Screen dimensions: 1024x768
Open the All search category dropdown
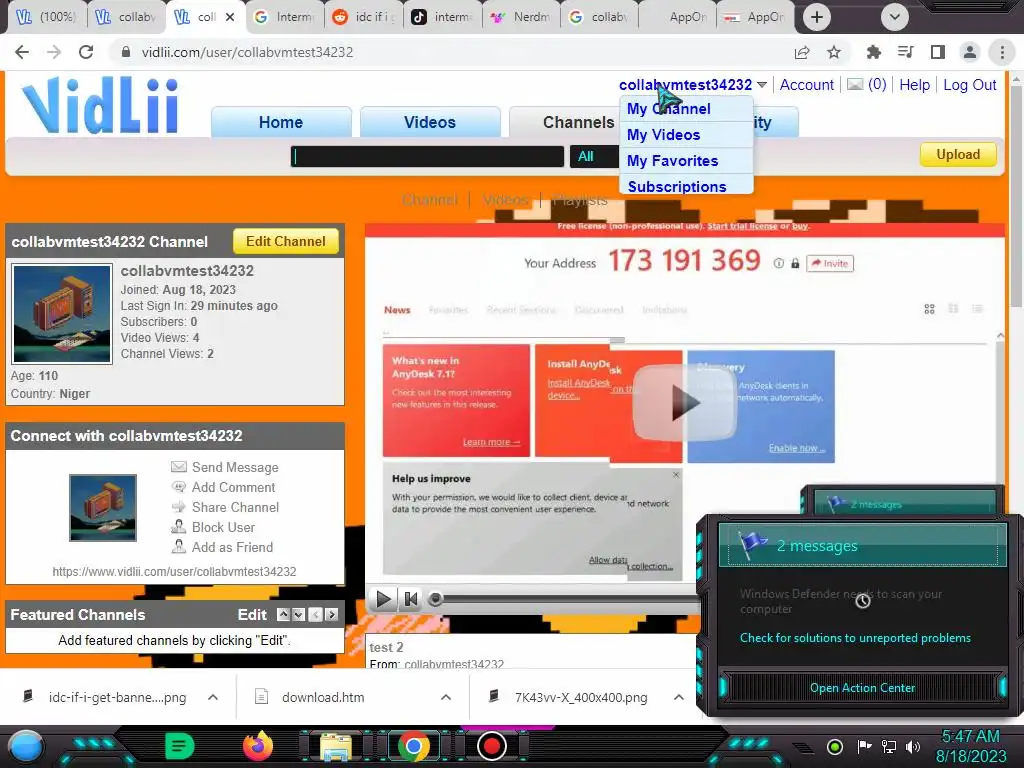594,156
